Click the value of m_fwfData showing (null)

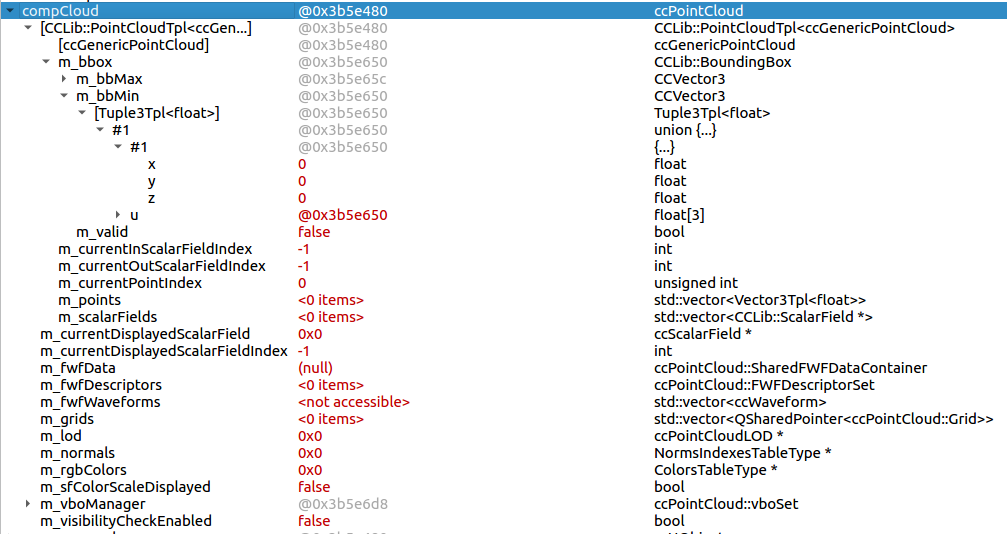(315, 368)
